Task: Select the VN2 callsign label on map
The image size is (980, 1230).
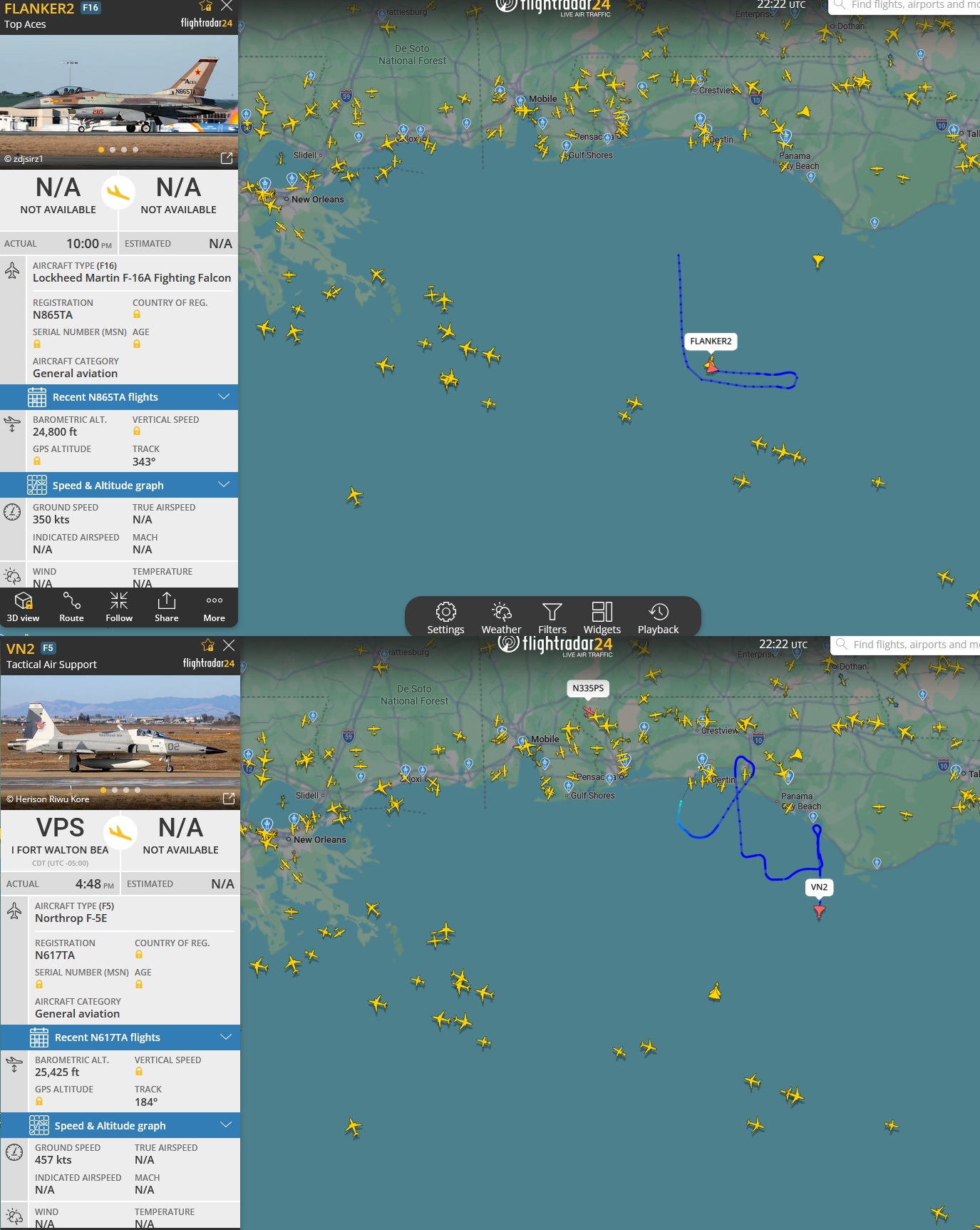Action: click(x=819, y=887)
